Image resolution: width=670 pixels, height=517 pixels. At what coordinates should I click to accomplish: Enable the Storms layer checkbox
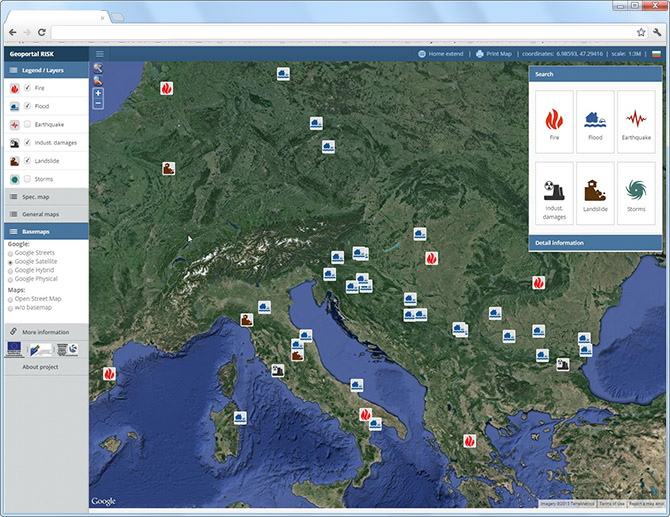pos(27,179)
